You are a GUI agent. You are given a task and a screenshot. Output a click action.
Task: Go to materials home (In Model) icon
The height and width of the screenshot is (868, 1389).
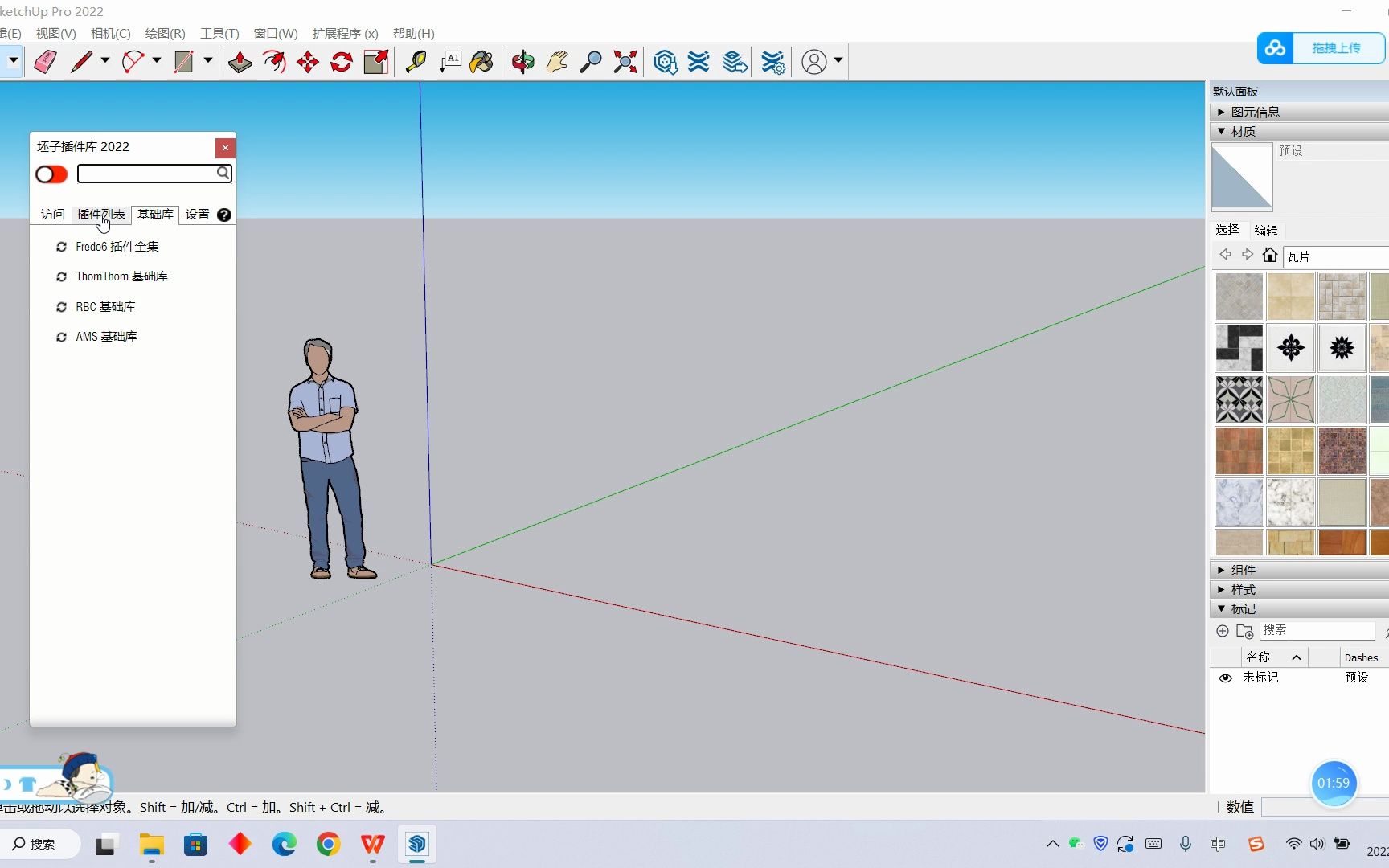point(1270,255)
